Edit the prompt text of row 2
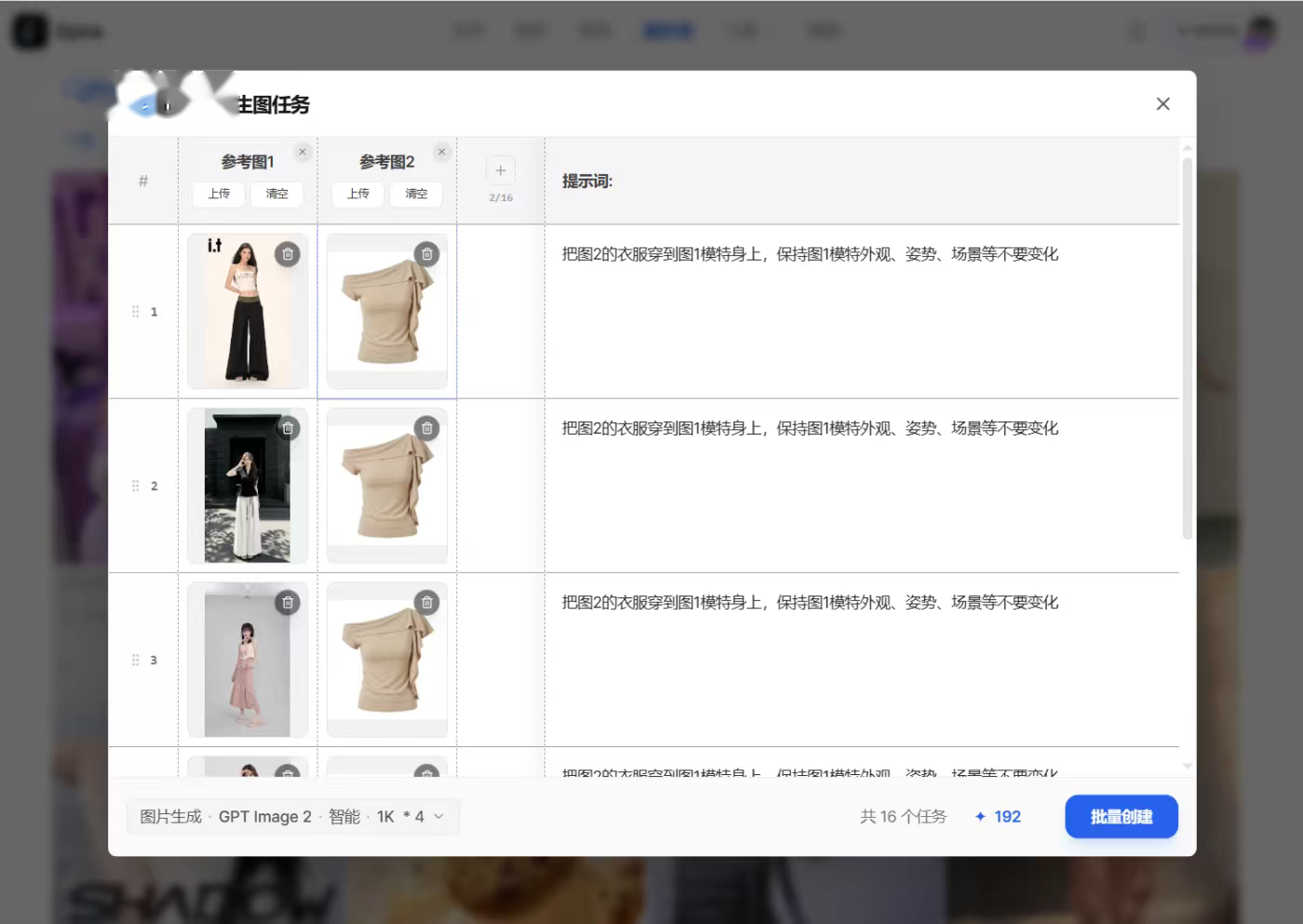The height and width of the screenshot is (924, 1303). coord(810,428)
